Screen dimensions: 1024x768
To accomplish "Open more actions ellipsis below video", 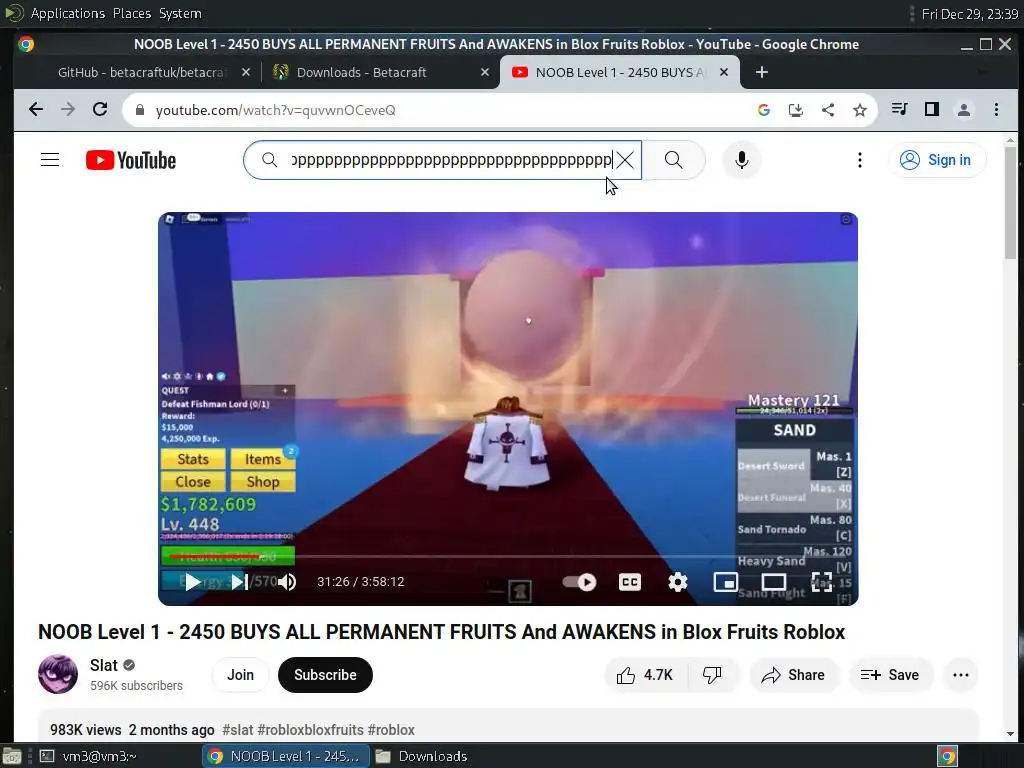I will (961, 675).
